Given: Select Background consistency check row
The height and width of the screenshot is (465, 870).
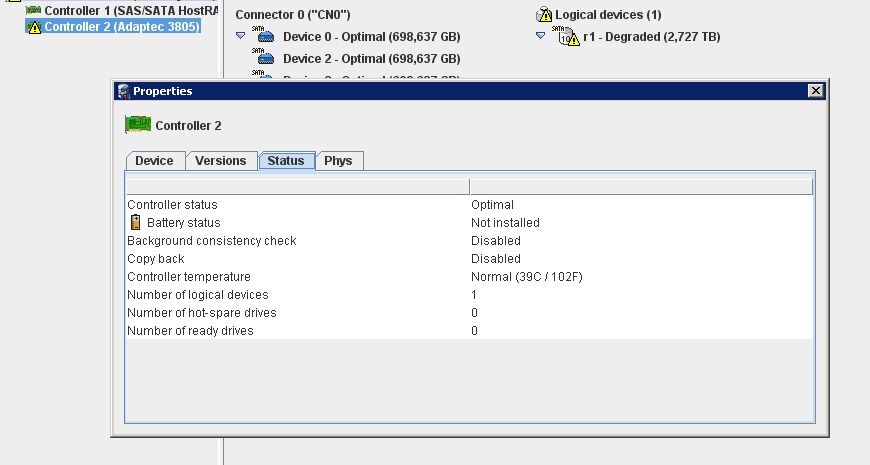Looking at the screenshot, I should coord(469,241).
